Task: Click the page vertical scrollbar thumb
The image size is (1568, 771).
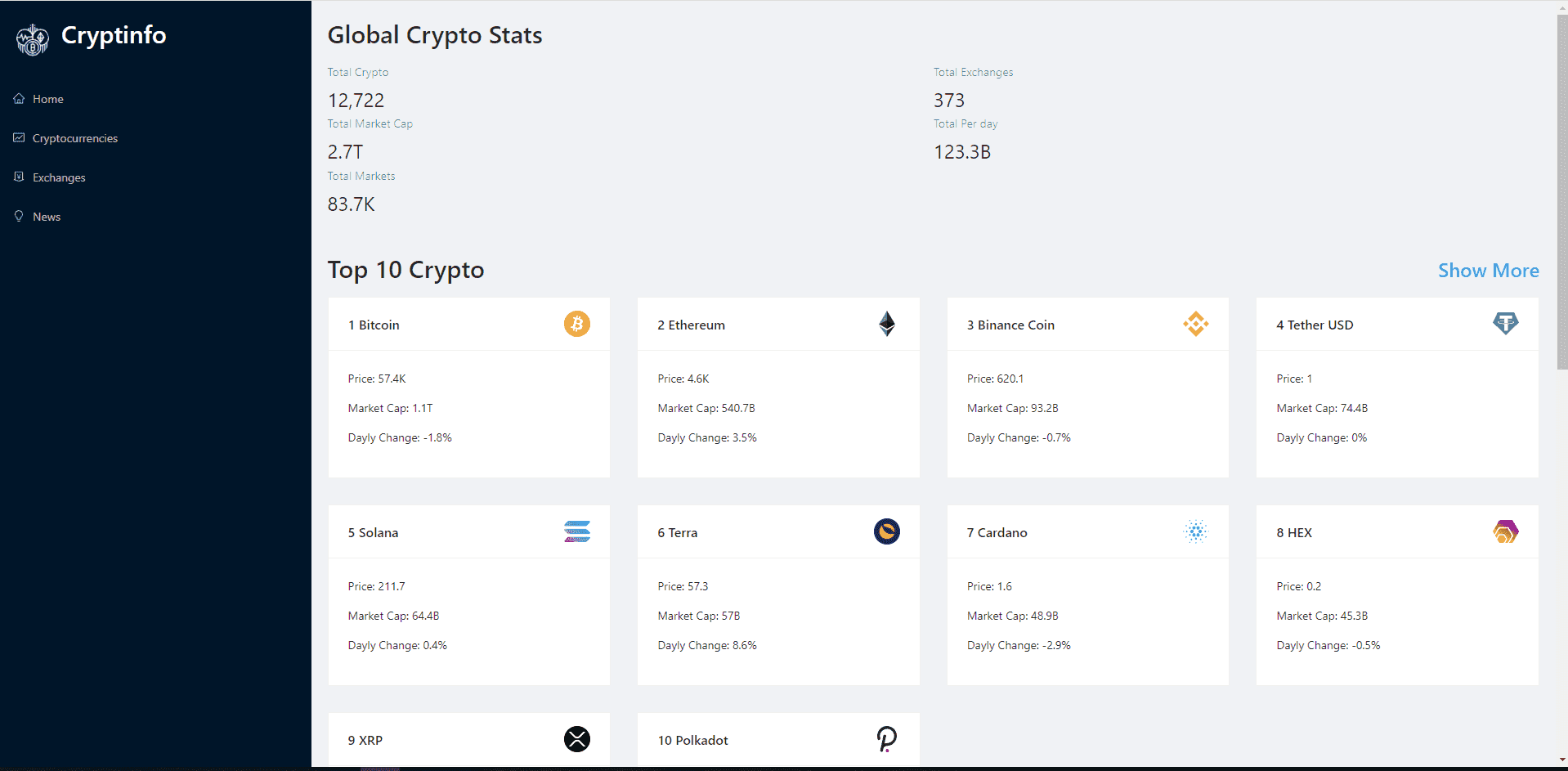Action: click(x=1562, y=192)
